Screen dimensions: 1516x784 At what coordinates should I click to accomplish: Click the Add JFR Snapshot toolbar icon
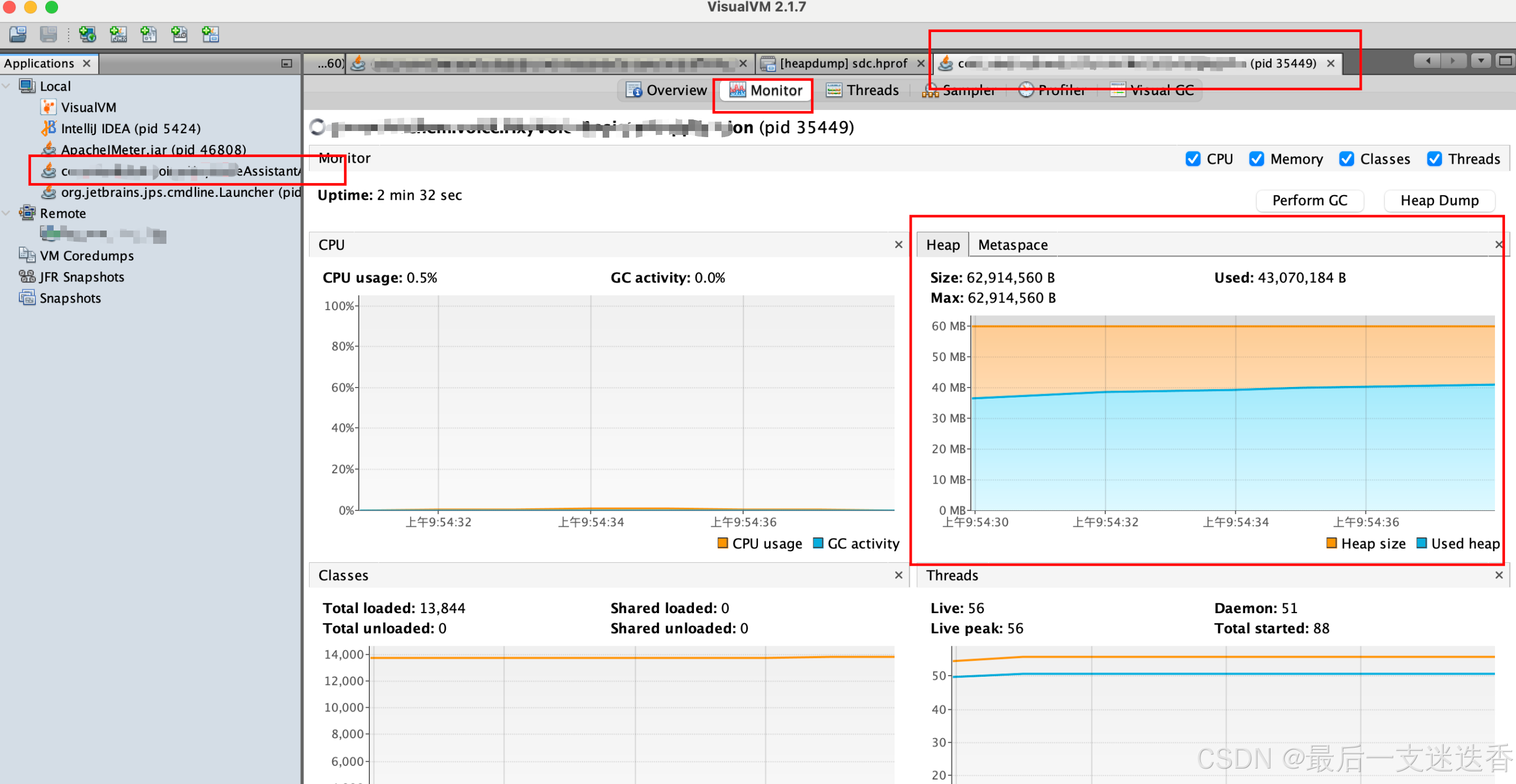[180, 34]
